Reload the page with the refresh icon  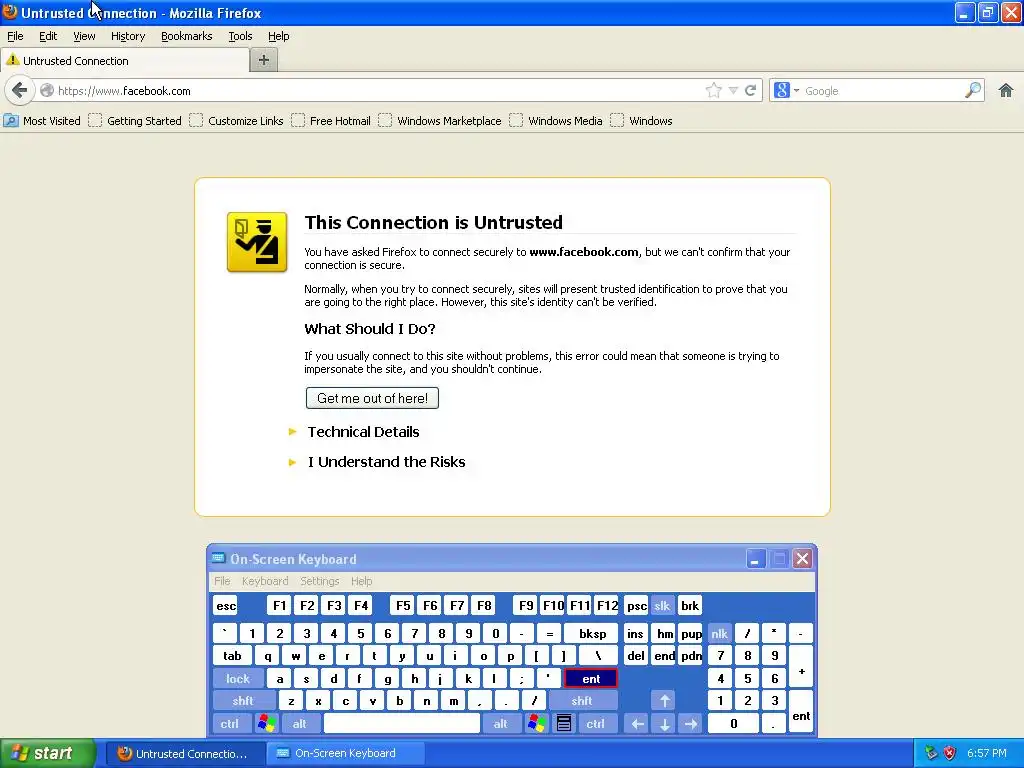(750, 91)
